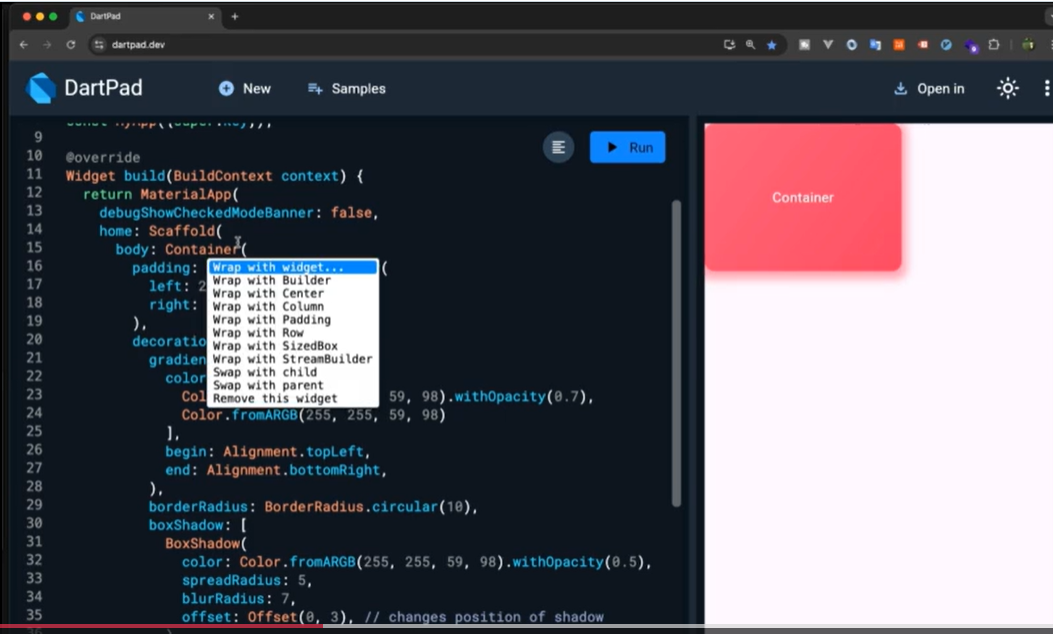Screen dimensions: 1053x634
Task: Toggle light/dark theme sun icon
Action: tap(1007, 88)
